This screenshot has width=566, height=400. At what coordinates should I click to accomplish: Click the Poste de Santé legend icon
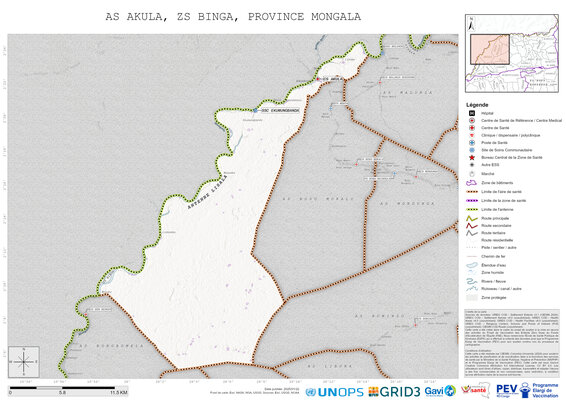(471, 143)
